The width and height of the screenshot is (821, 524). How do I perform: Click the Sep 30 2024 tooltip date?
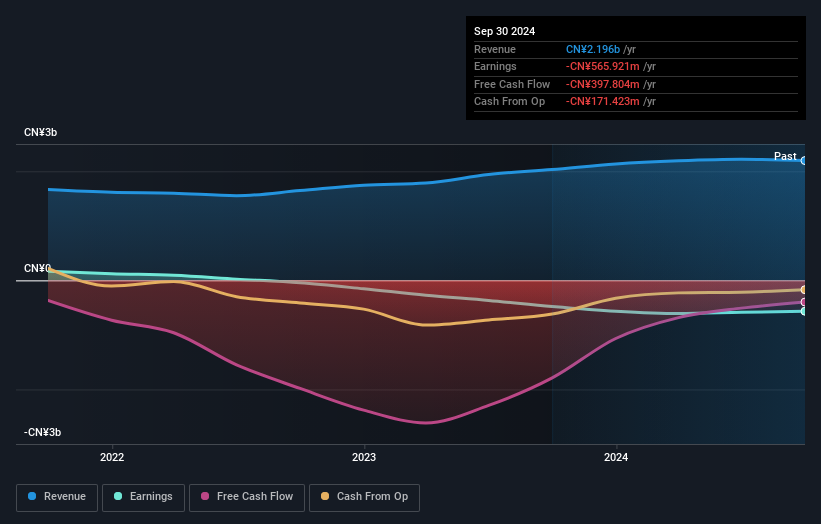[x=504, y=31]
